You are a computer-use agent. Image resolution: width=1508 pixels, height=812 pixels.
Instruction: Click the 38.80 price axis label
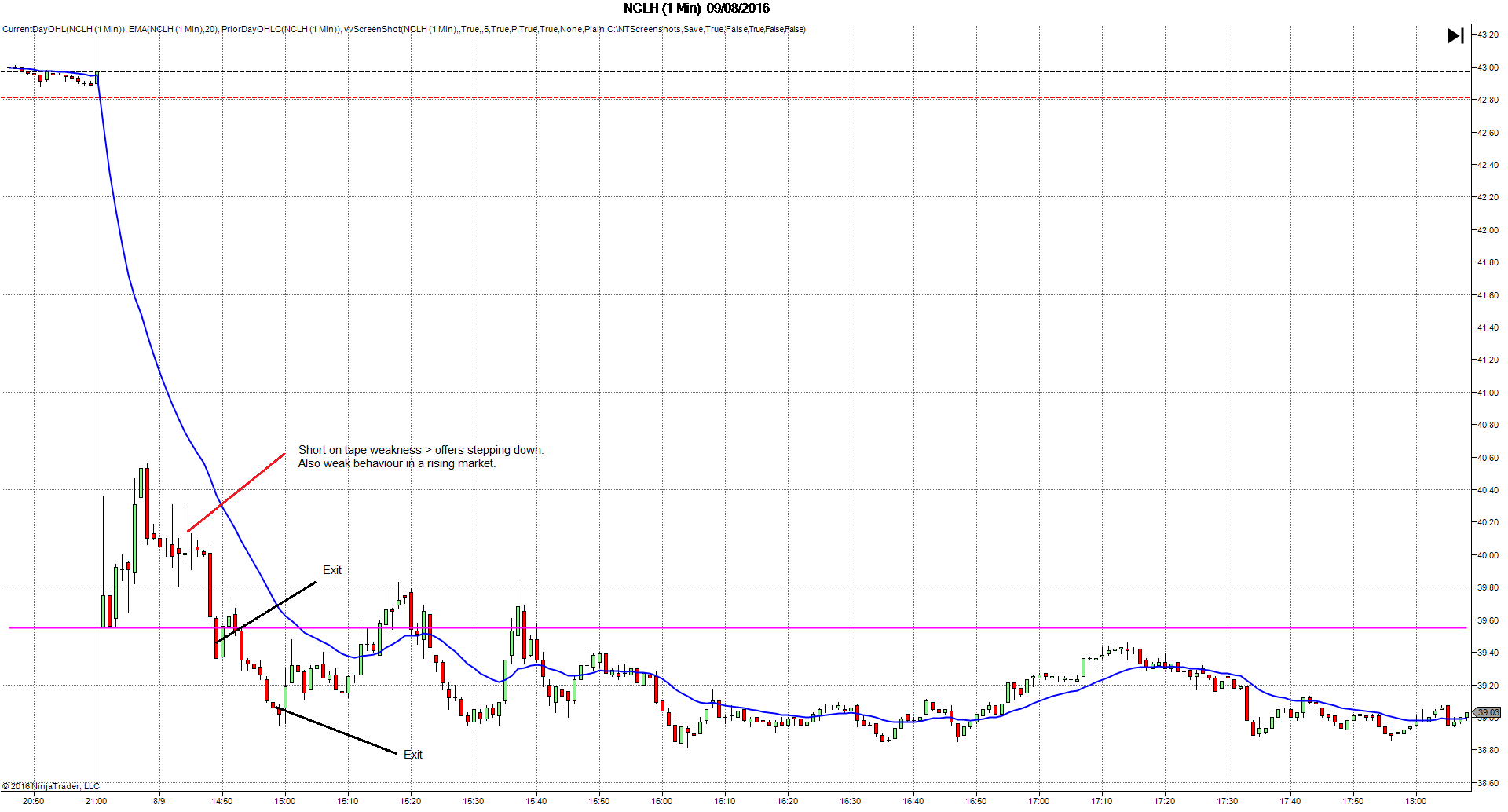pyautogui.click(x=1488, y=750)
